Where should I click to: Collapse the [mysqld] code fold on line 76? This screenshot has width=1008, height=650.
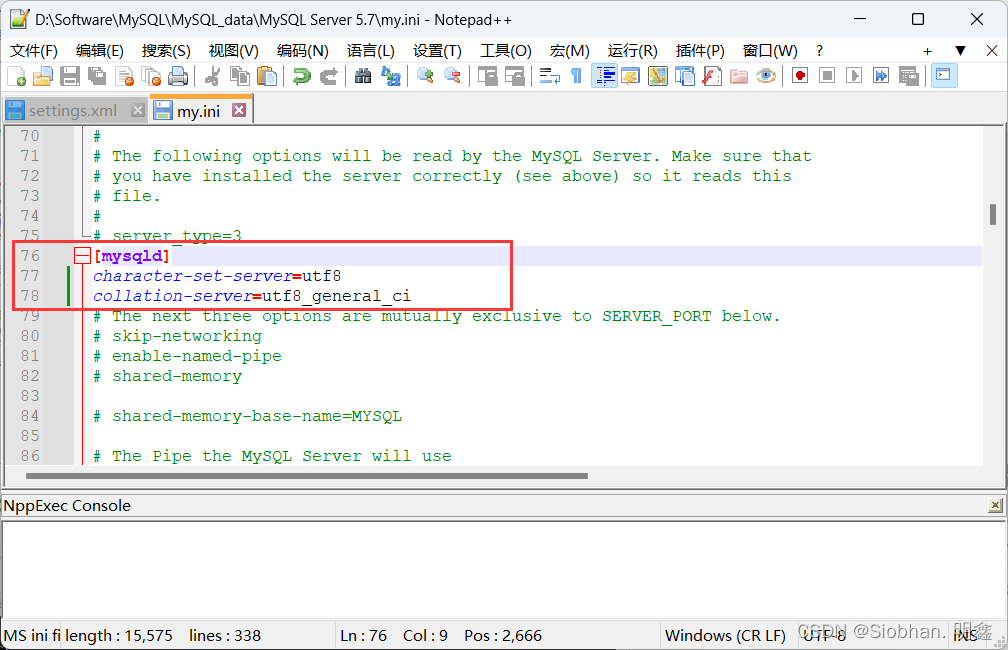81,255
